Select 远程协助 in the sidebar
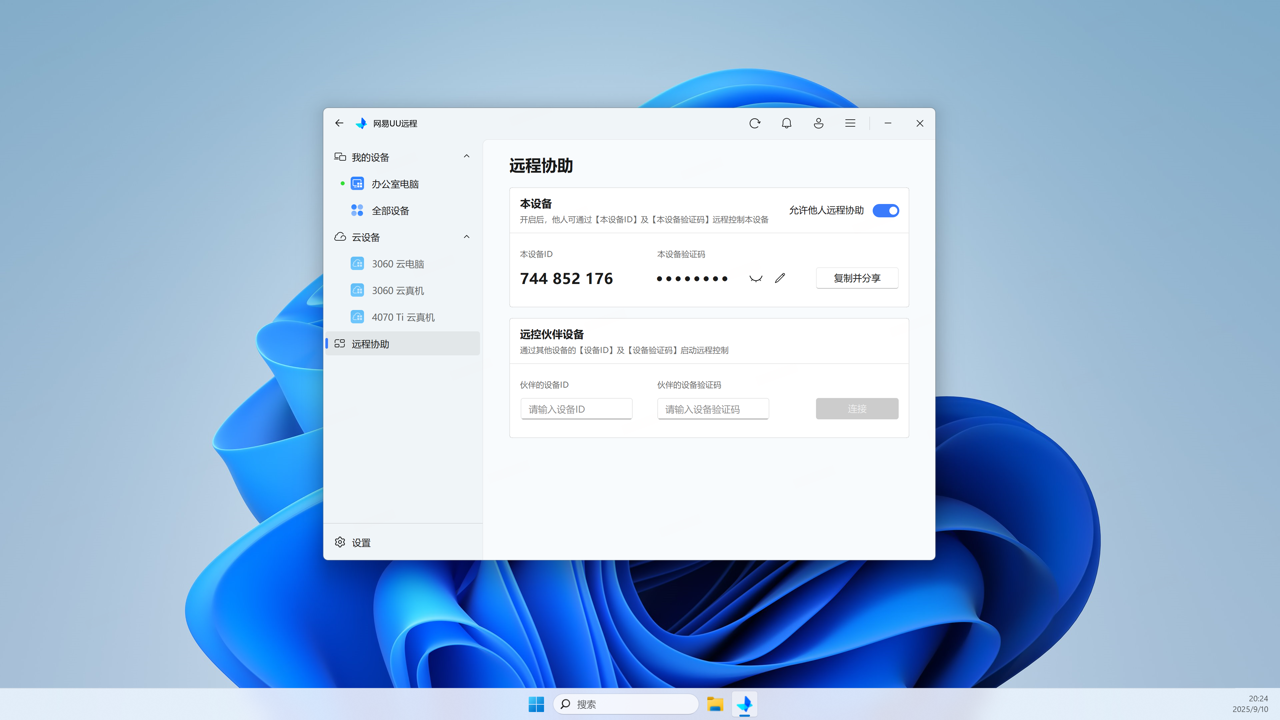The width and height of the screenshot is (1280, 720). (370, 343)
